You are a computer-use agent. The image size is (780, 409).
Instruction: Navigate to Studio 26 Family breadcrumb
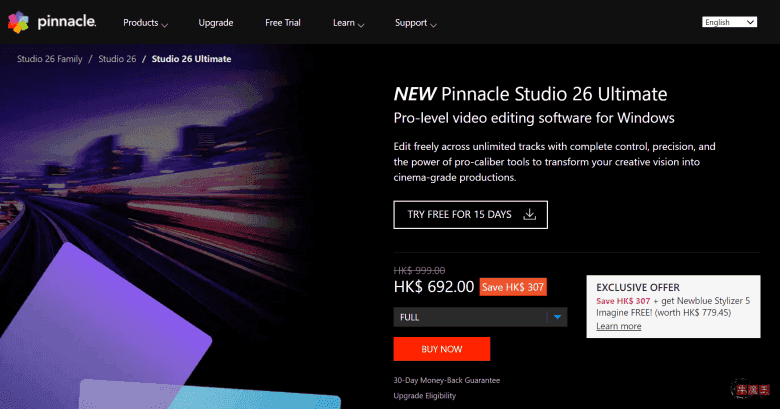click(49, 59)
